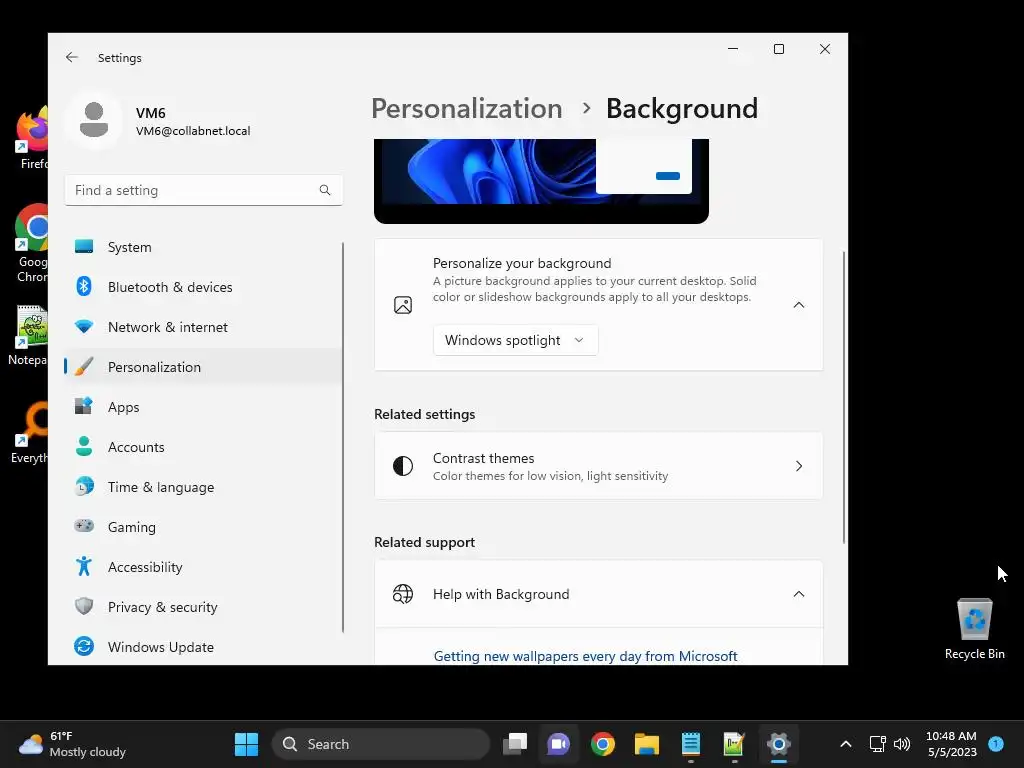This screenshot has height=768, width=1024.
Task: Open the Everything search desktop shortcut
Action: tap(29, 432)
